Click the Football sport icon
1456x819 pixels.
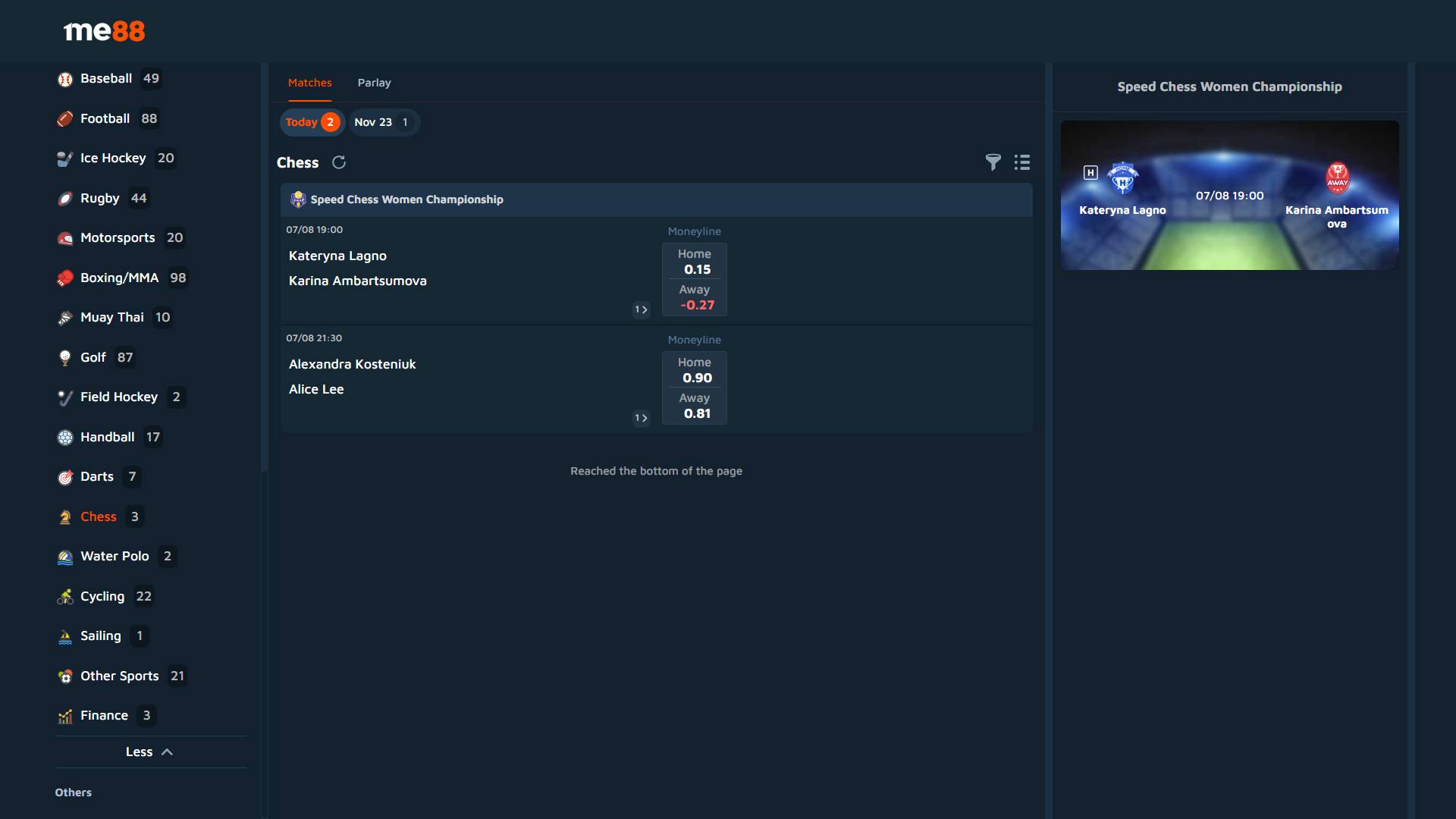click(65, 119)
